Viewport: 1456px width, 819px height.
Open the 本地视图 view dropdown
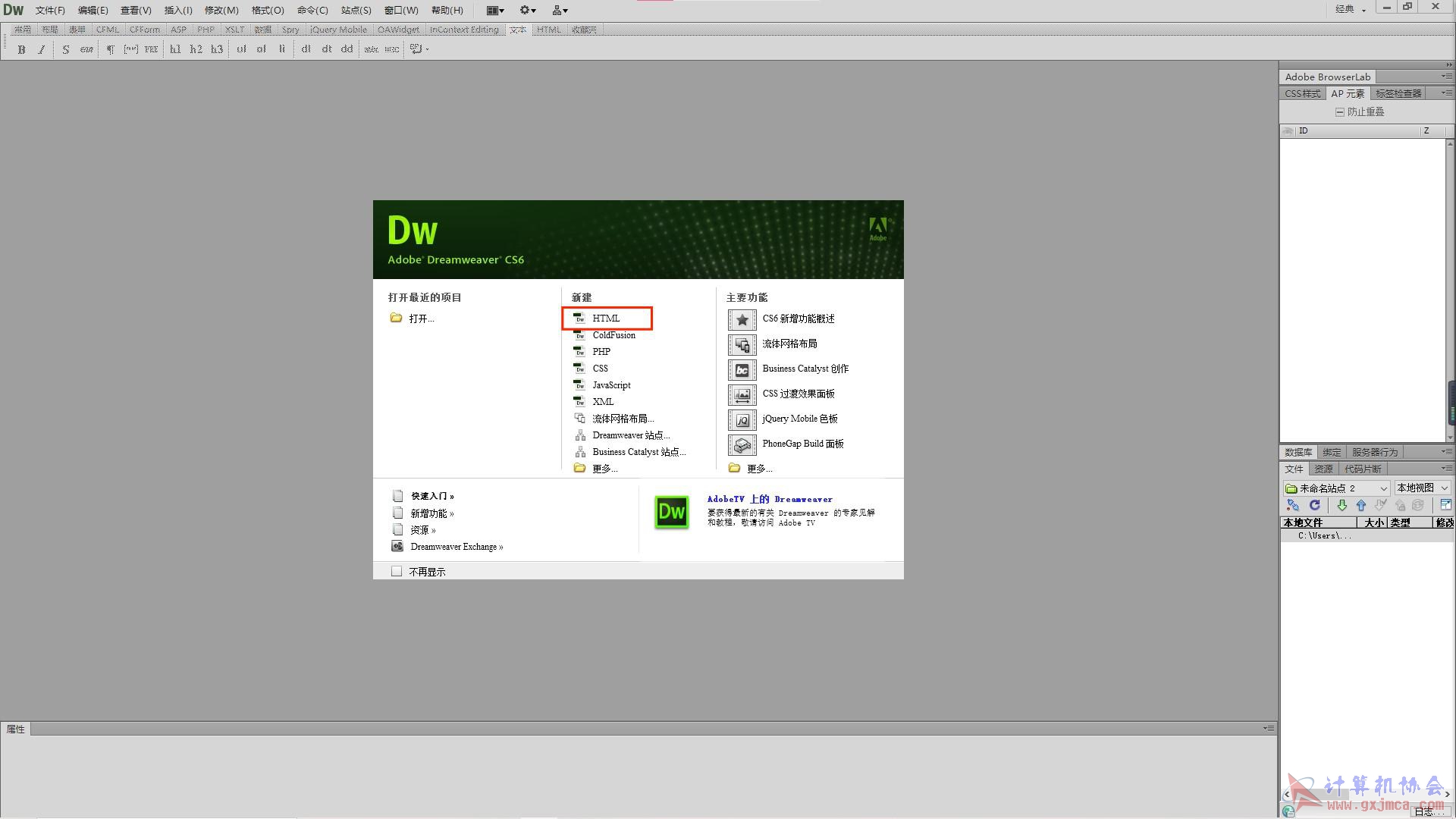pyautogui.click(x=1423, y=488)
